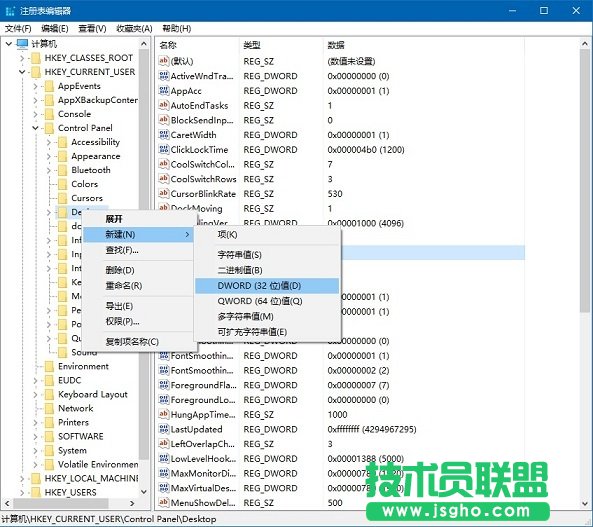The image size is (593, 527).
Task: Collapse the Control Panel key
Action: pos(36,128)
